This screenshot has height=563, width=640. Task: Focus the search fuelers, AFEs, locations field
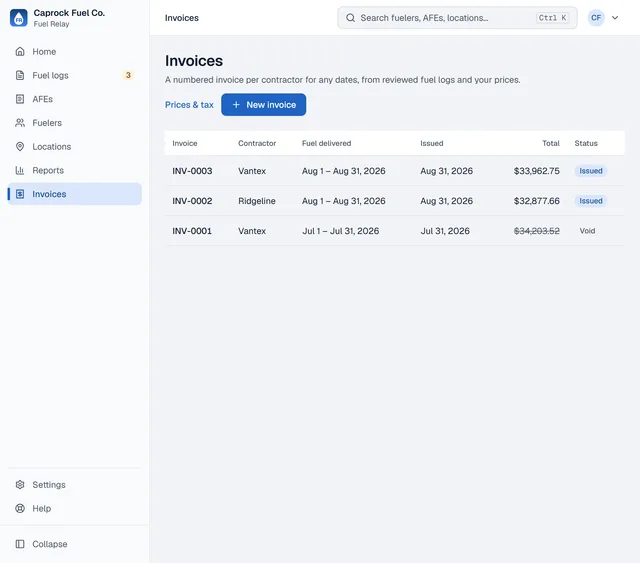(x=457, y=18)
